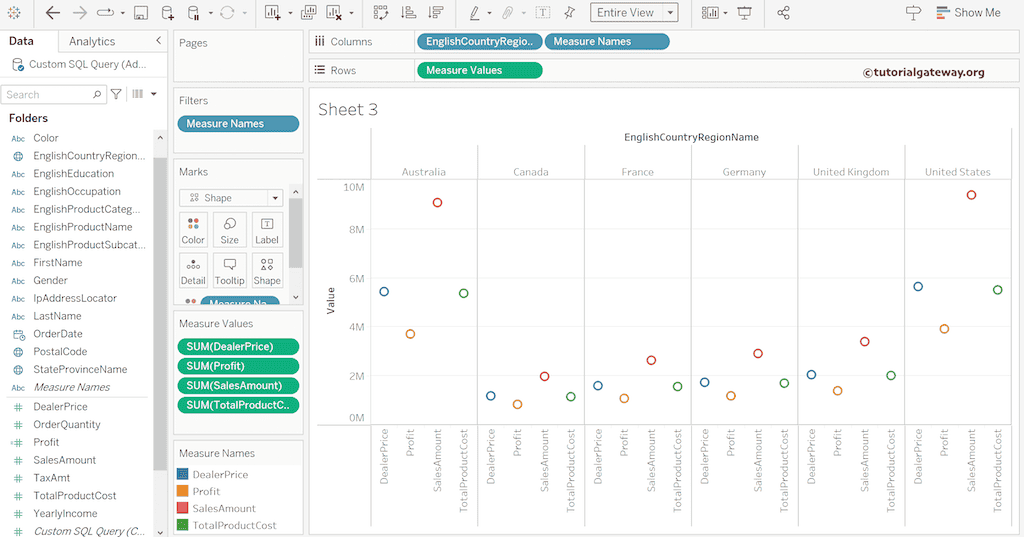Click the Data Guide icon left of Show Me
1024x537 pixels.
(913, 12)
